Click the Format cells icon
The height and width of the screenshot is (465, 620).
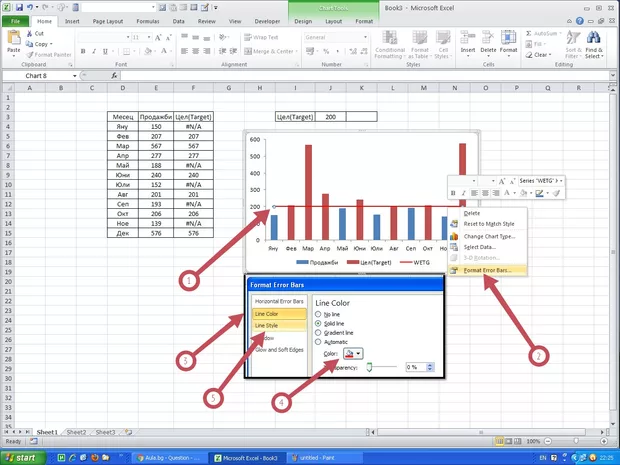[x=508, y=38]
